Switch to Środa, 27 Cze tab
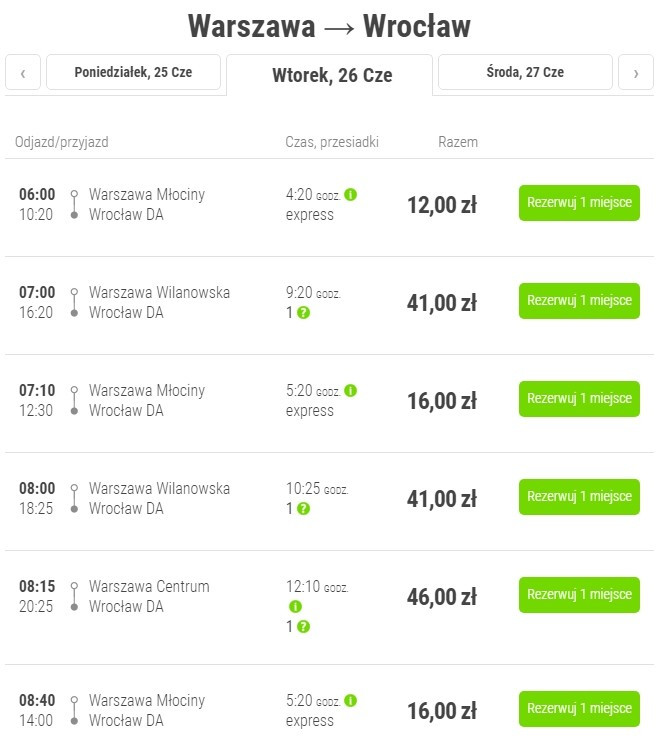The image size is (659, 744). pos(525,72)
